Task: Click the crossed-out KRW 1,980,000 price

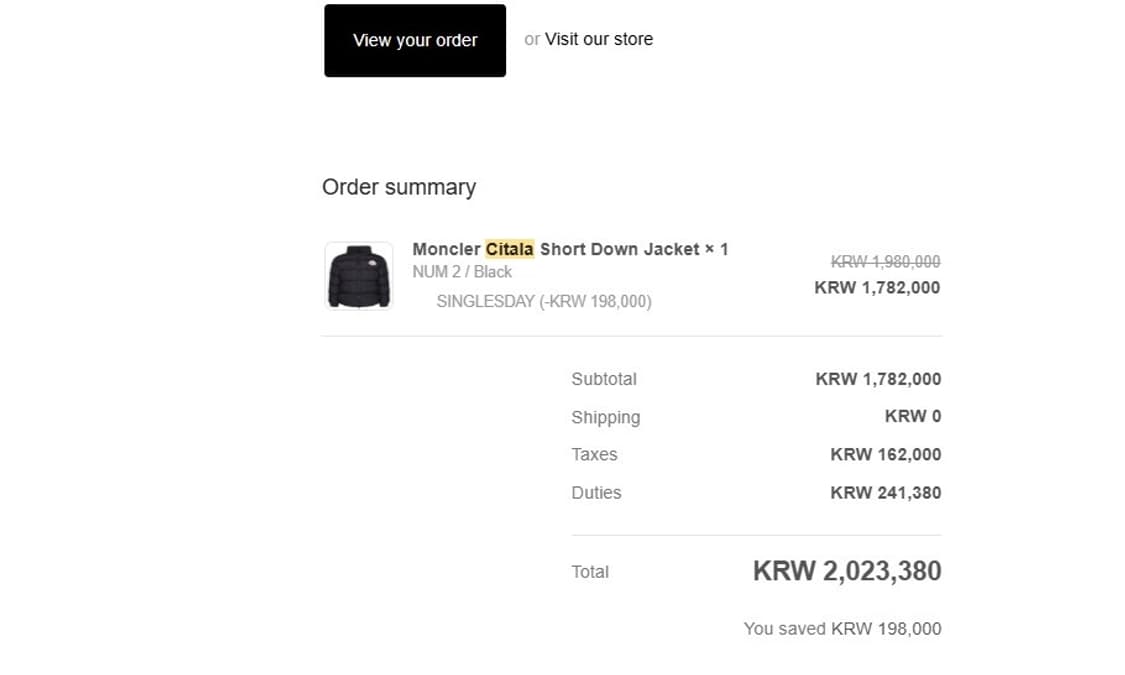Action: coord(885,262)
